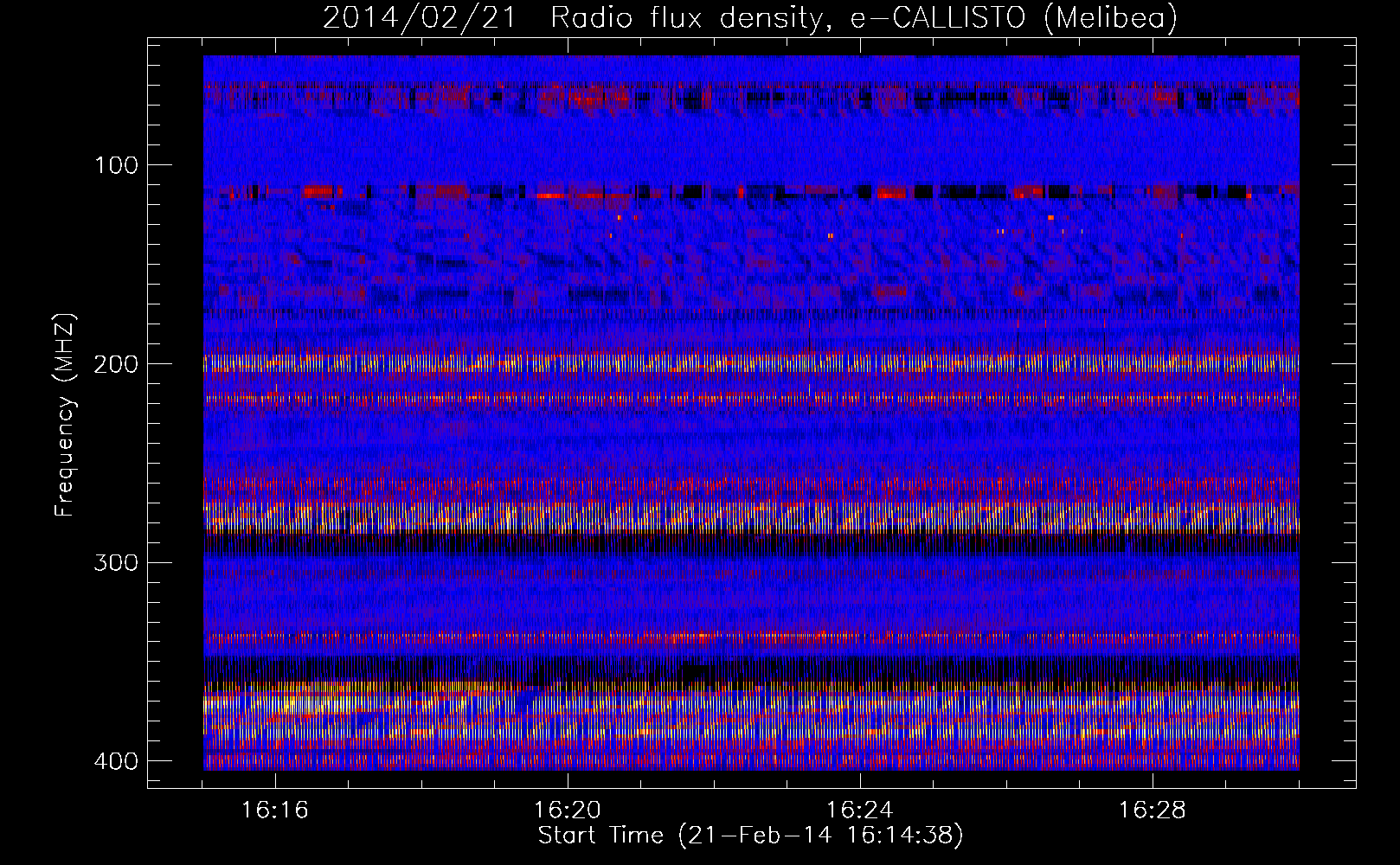Click the 'Start Time (21-Feb-14 16:14:38)' axis label
The image size is (1400, 865).
pyautogui.click(x=750, y=836)
